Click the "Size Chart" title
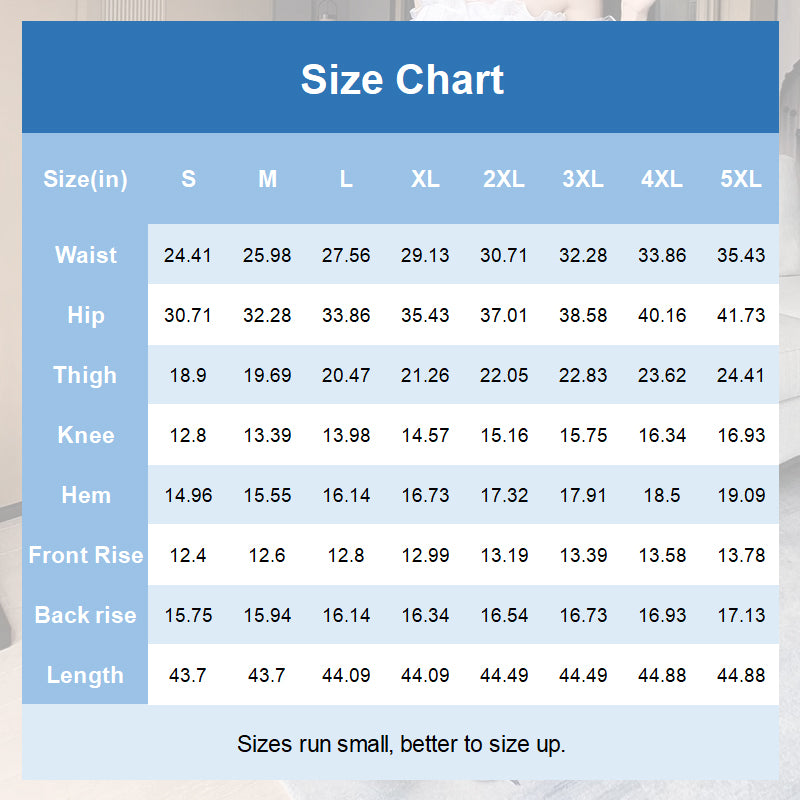Viewport: 800px width, 800px height. [x=402, y=79]
